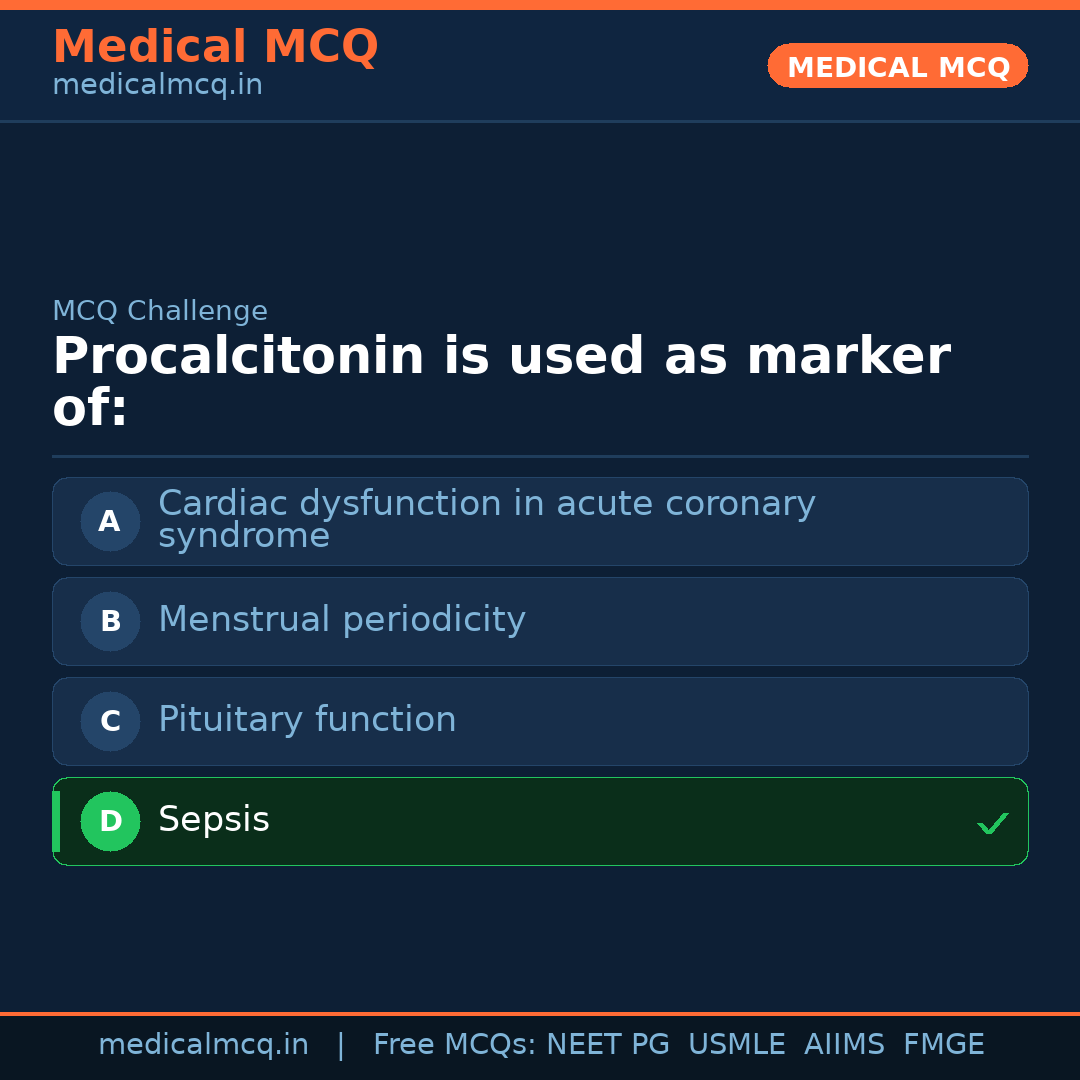
Task: Click the 'Procalcitonin is used as marker of' question
Action: pos(500,382)
